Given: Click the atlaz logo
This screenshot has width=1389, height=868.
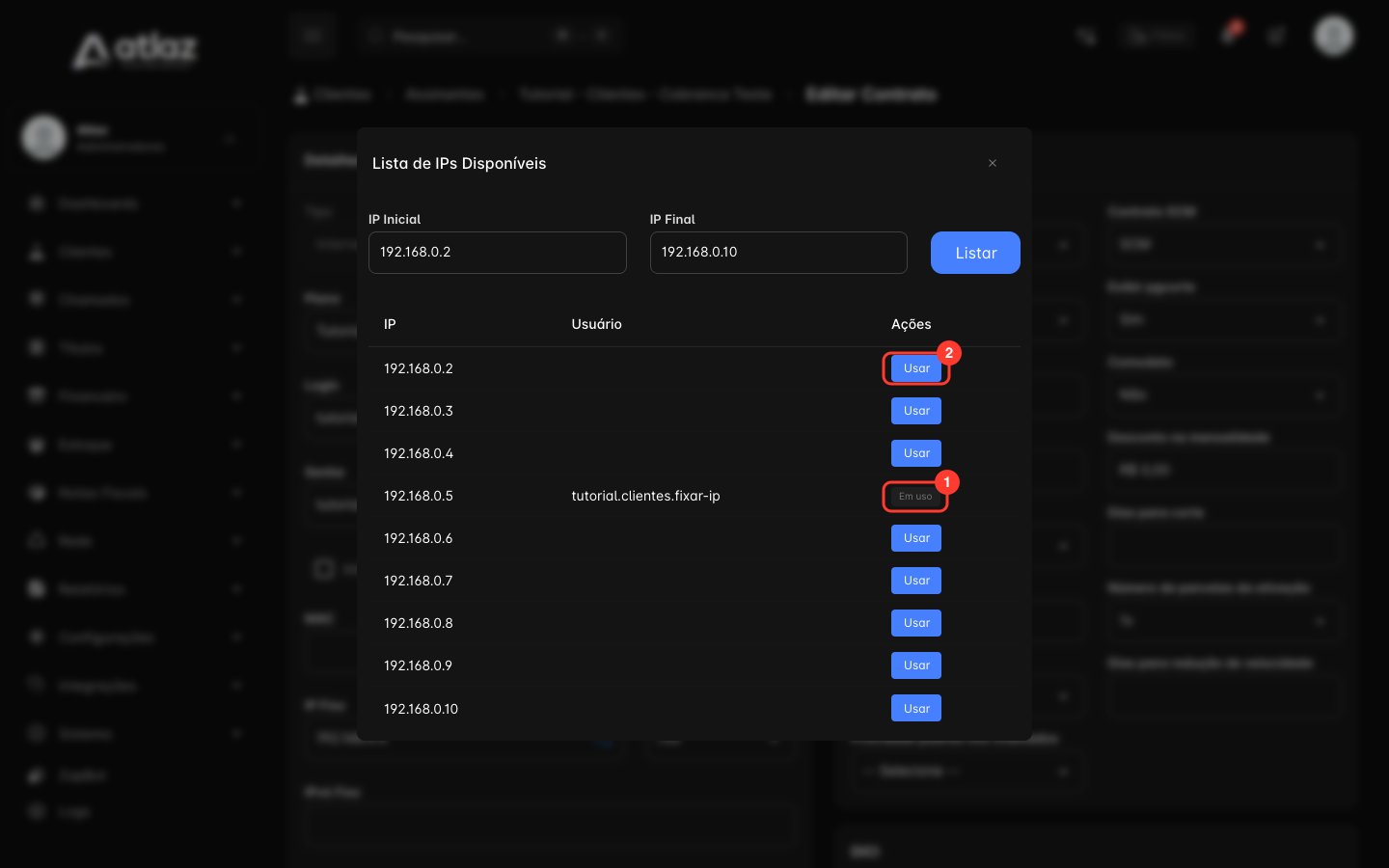Looking at the screenshot, I should [x=135, y=50].
